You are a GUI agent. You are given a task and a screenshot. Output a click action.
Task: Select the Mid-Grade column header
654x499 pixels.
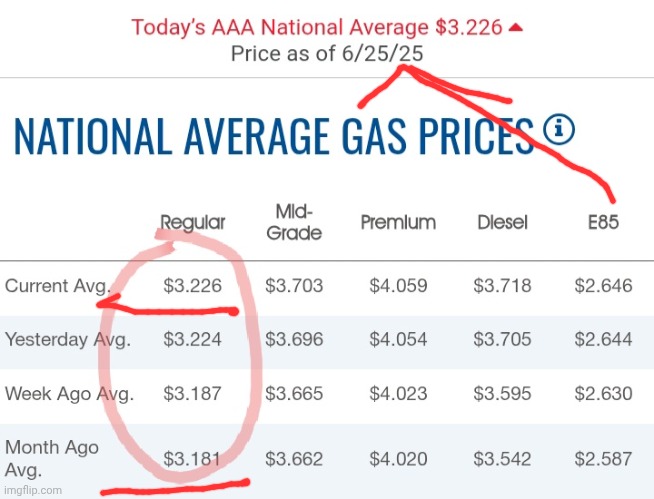click(294, 222)
